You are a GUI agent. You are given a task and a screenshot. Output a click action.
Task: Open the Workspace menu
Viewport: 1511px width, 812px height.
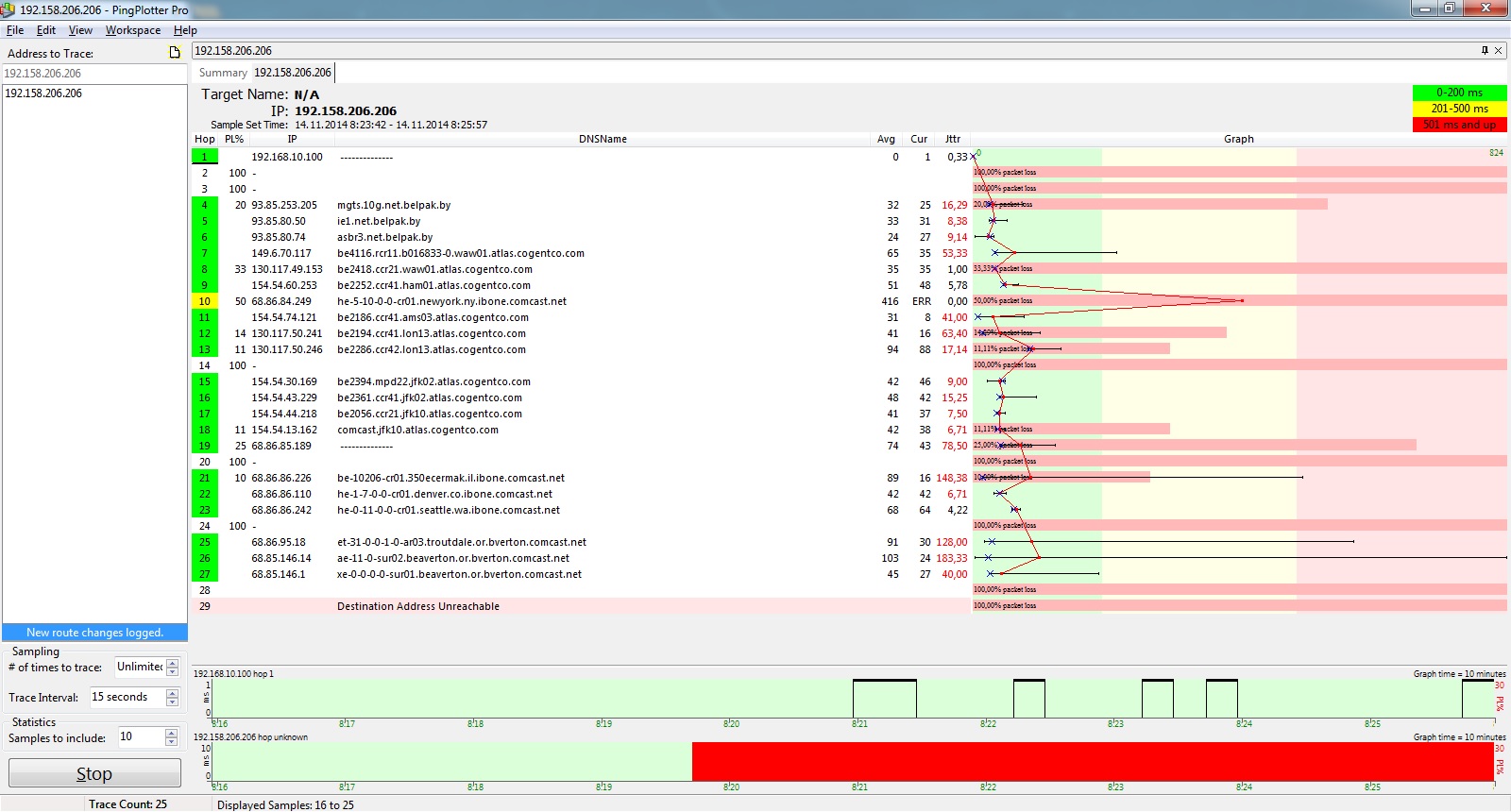pyautogui.click(x=133, y=30)
